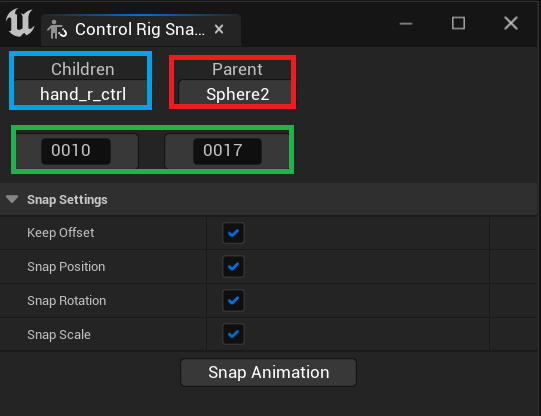The width and height of the screenshot is (541, 416).
Task: Select the hand_r_ctrl children button
Action: (x=81, y=92)
